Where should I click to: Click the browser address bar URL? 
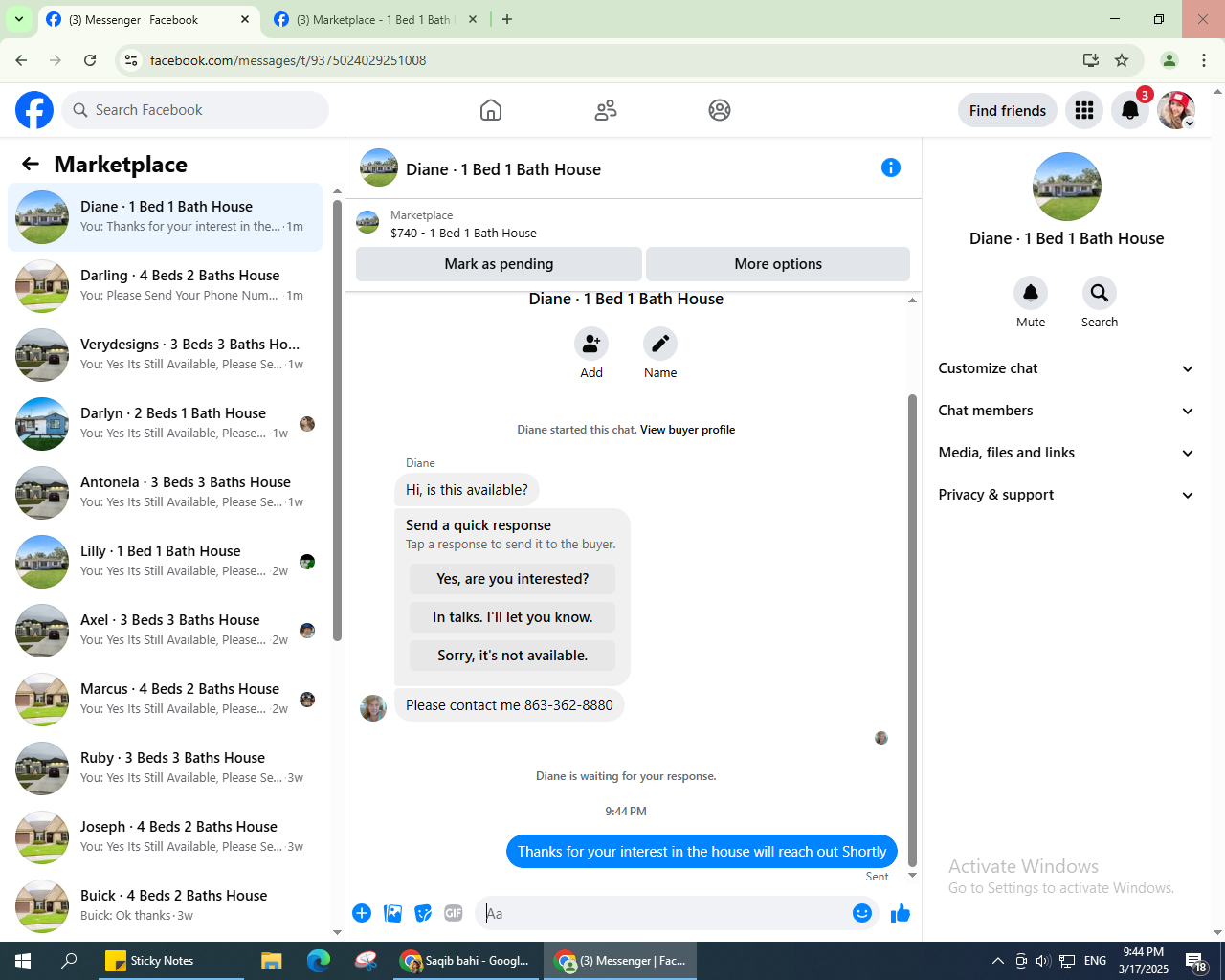tap(288, 60)
